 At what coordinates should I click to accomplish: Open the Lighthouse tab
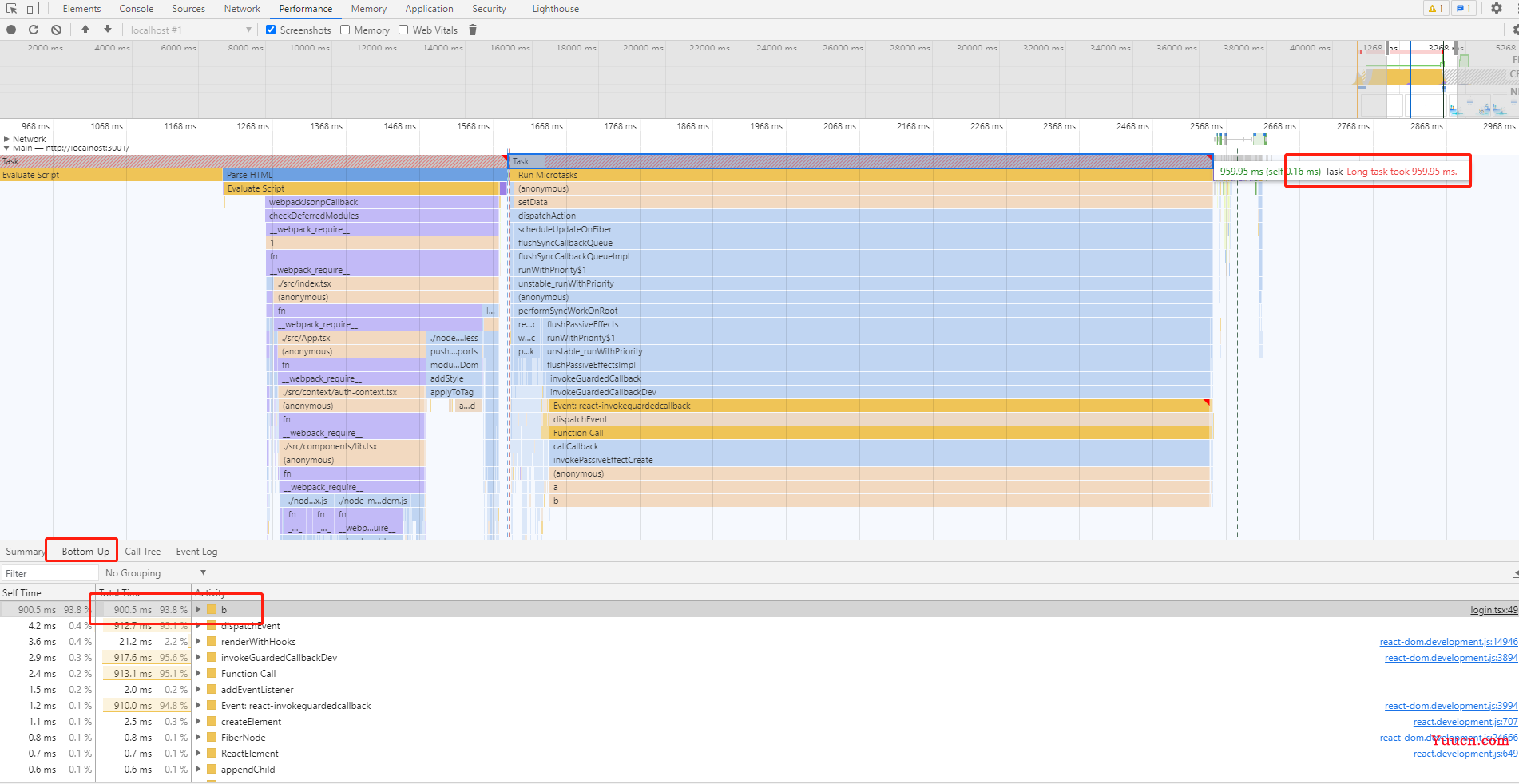click(556, 9)
